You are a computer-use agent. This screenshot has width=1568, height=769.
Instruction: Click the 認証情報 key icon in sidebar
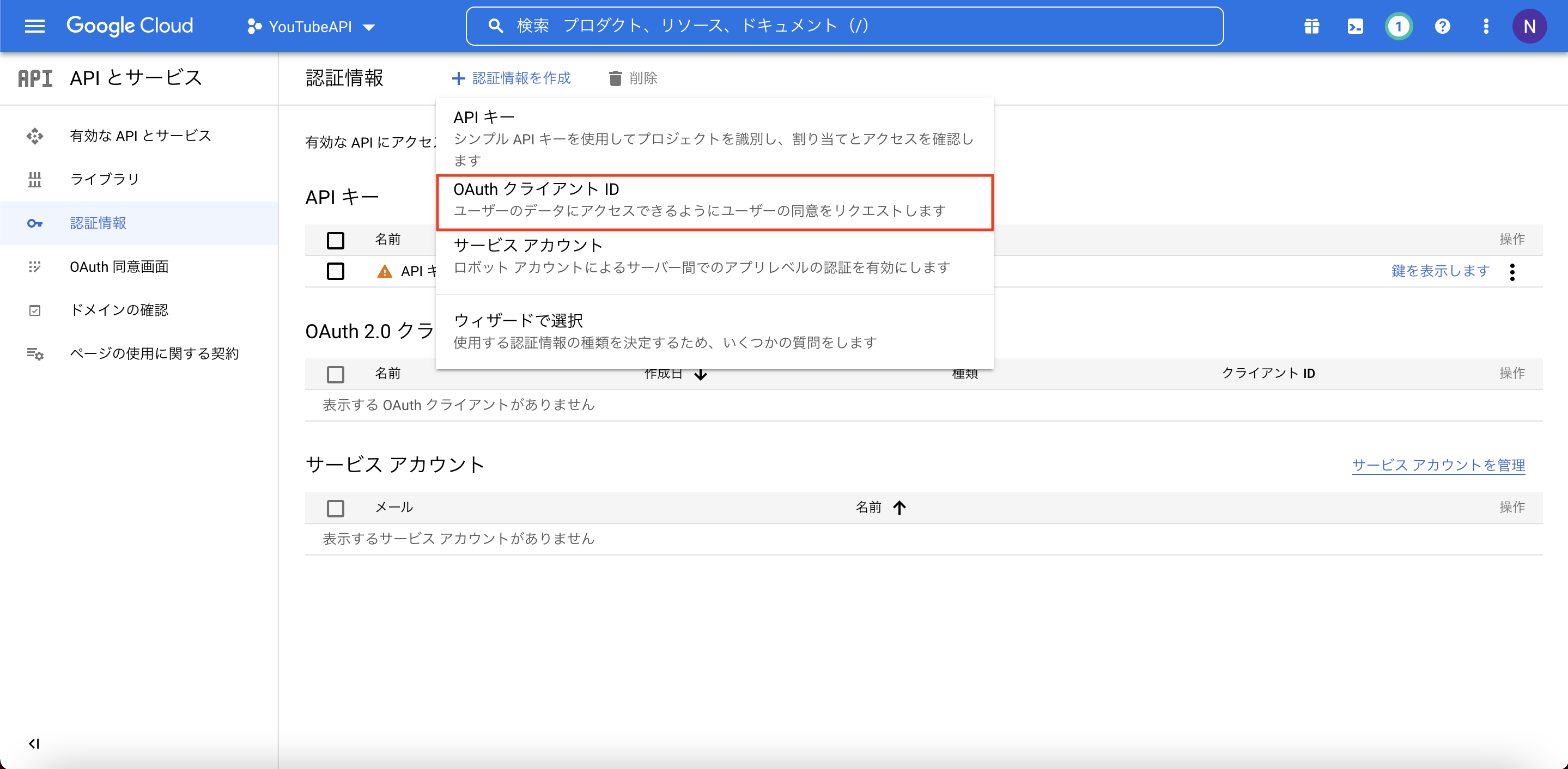tap(35, 223)
